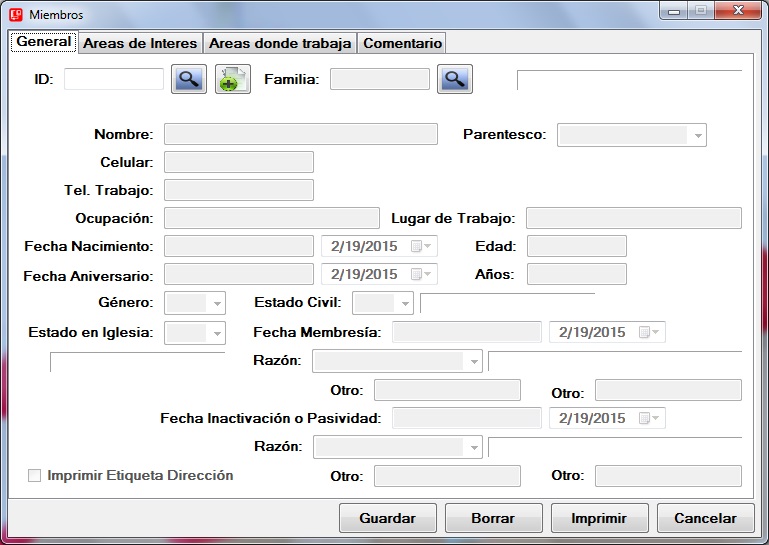Screen dimensions: 769x545
Task: Expand the Estado en Iglesia dropdown
Action: coord(217,333)
